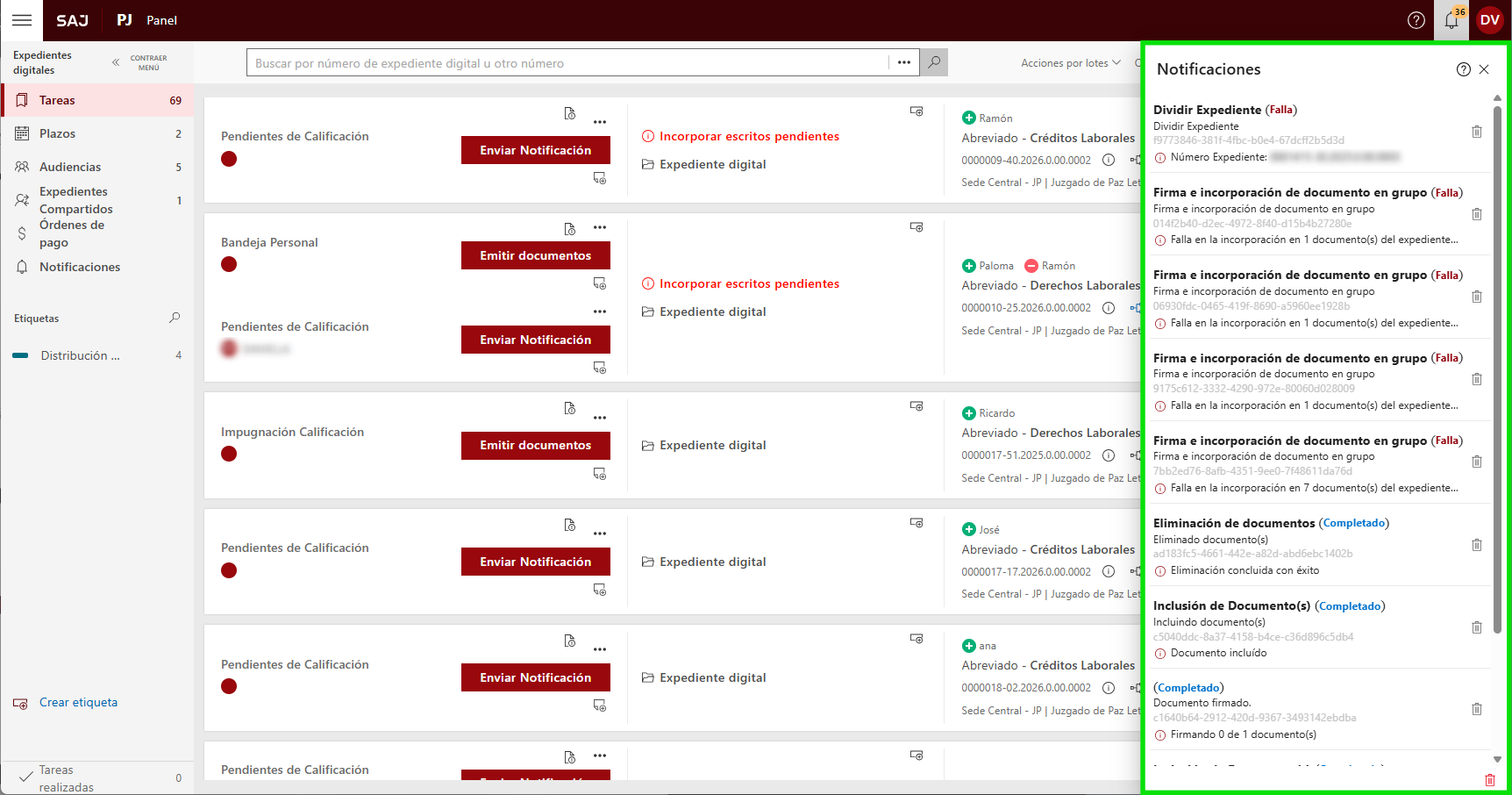
Task: Focus the expediente number search field
Action: (x=568, y=63)
